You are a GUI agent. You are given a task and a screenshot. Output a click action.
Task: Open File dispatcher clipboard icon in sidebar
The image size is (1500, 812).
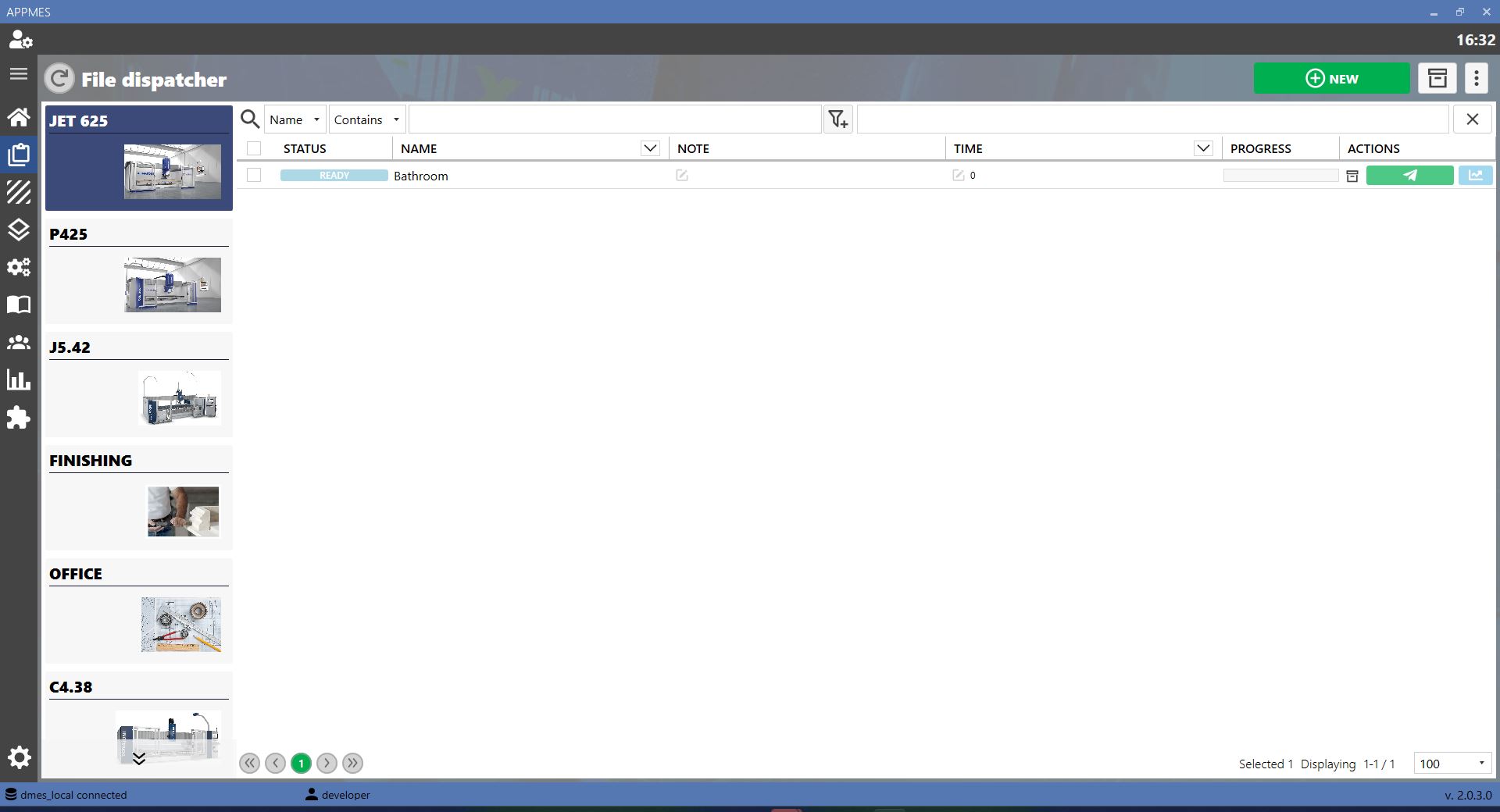[19, 155]
